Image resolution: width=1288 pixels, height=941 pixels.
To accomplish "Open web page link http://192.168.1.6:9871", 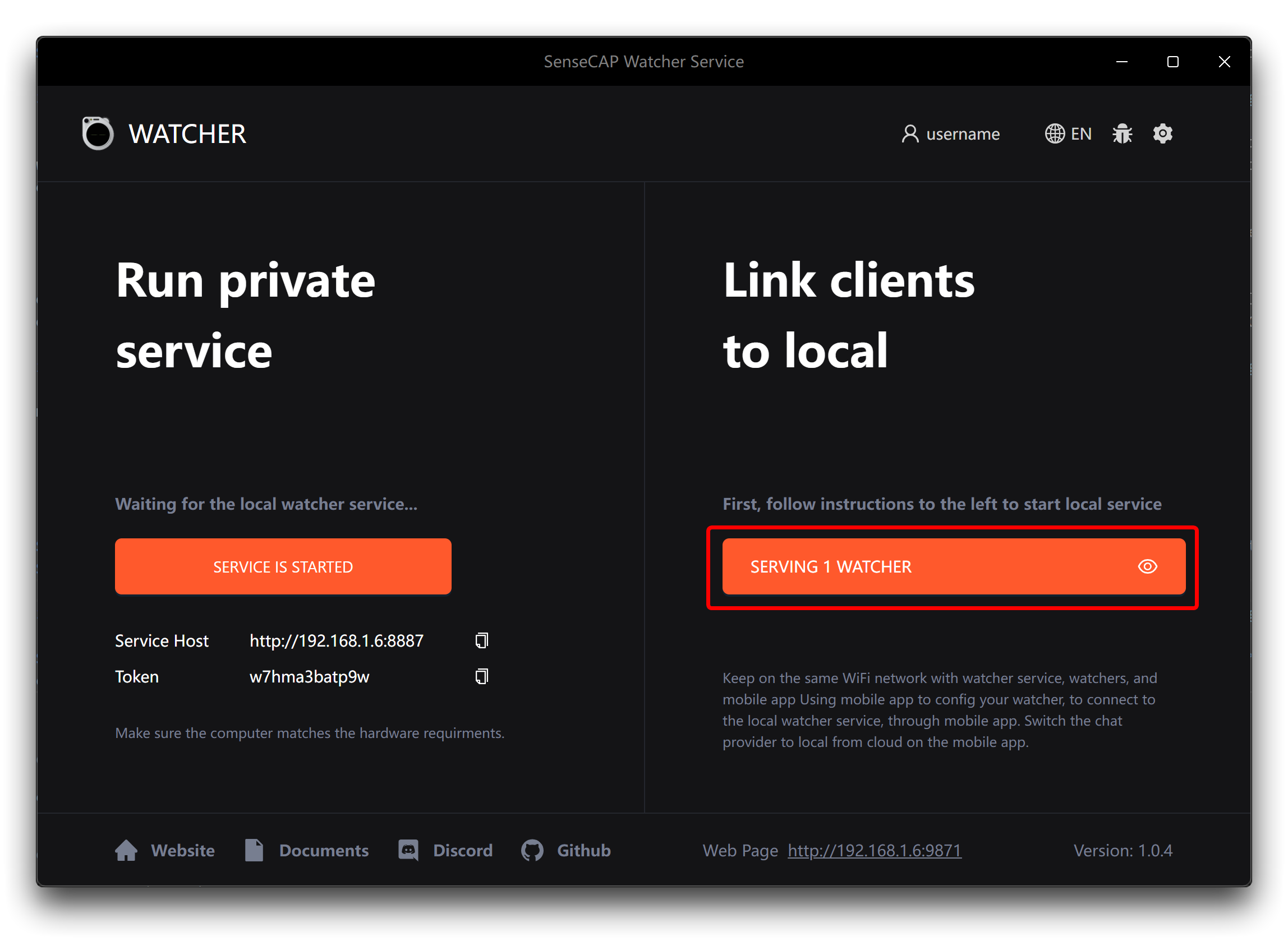I will pos(875,850).
